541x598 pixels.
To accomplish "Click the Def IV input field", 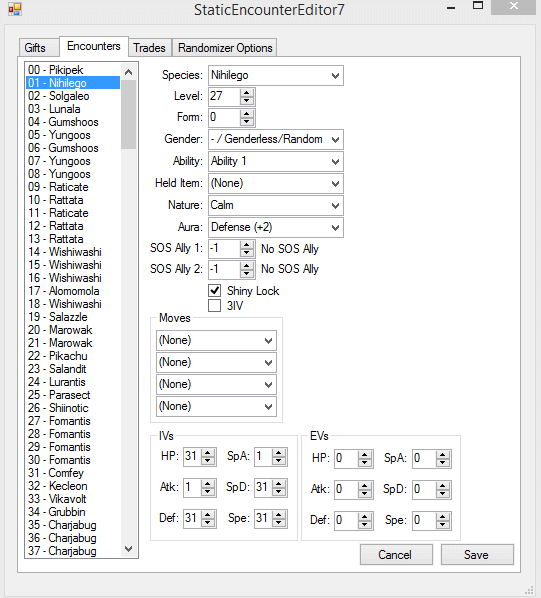I will point(193,519).
